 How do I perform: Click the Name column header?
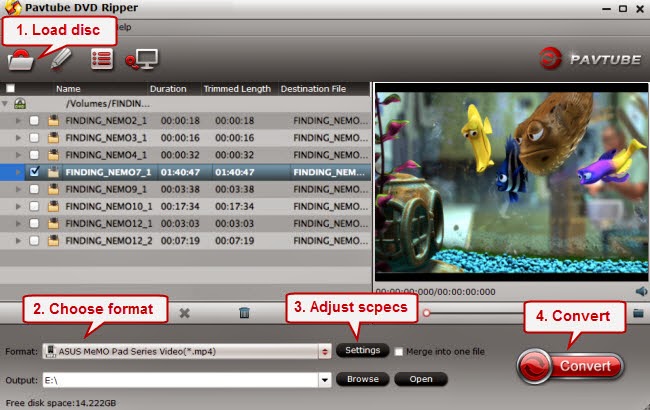tap(68, 89)
